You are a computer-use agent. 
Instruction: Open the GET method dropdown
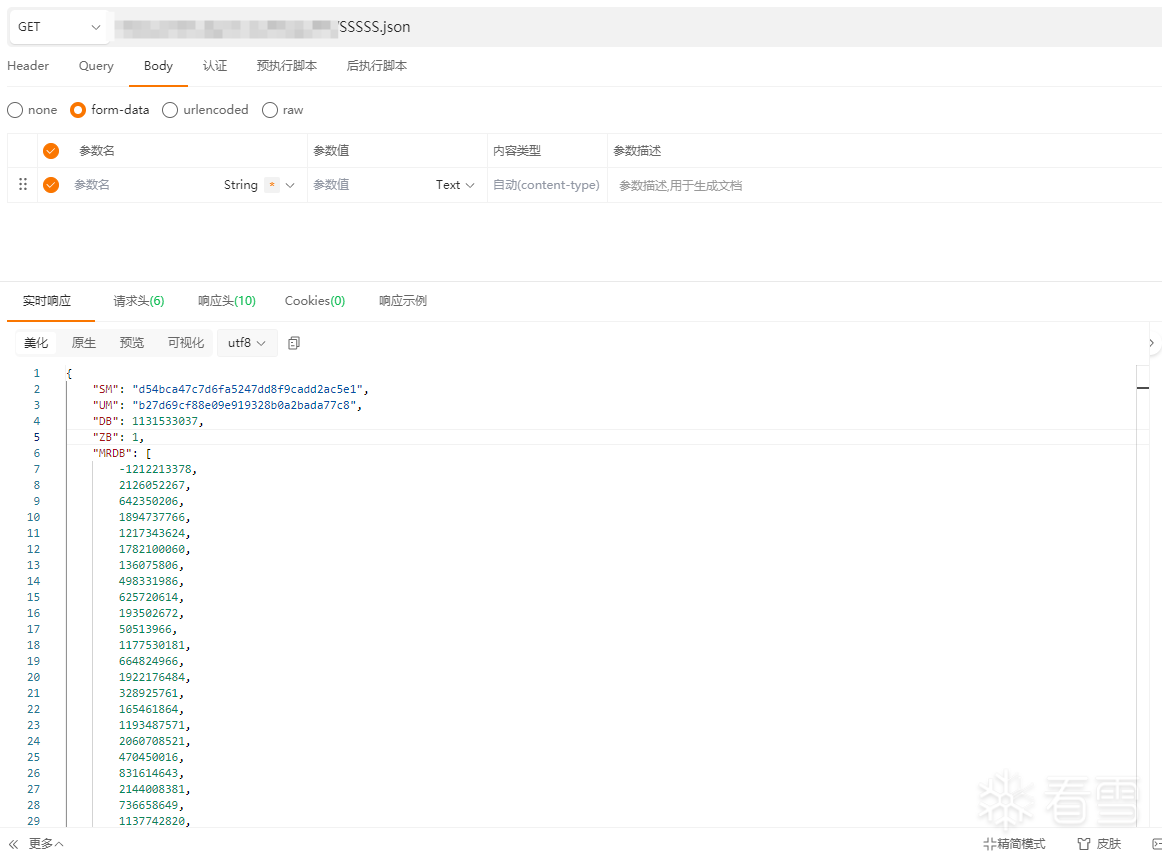coord(59,27)
